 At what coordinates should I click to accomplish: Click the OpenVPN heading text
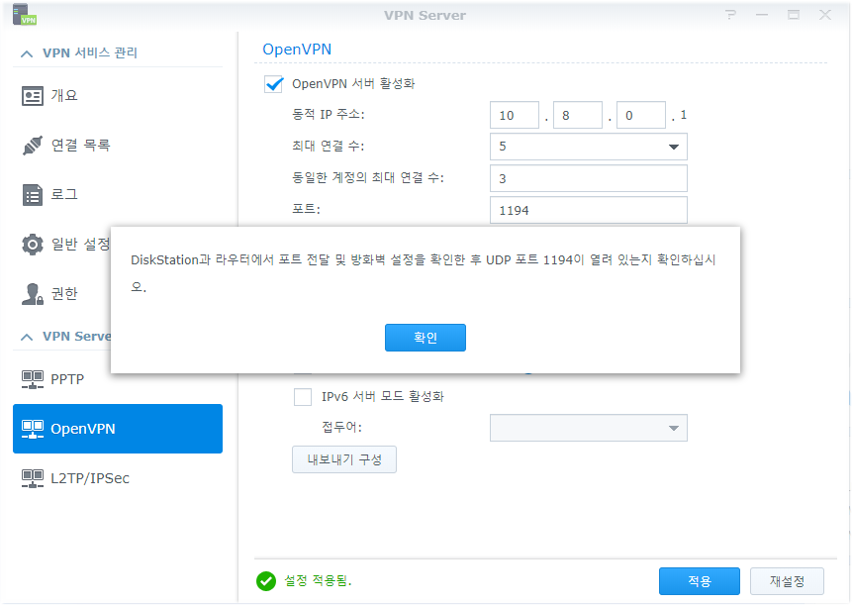[297, 49]
